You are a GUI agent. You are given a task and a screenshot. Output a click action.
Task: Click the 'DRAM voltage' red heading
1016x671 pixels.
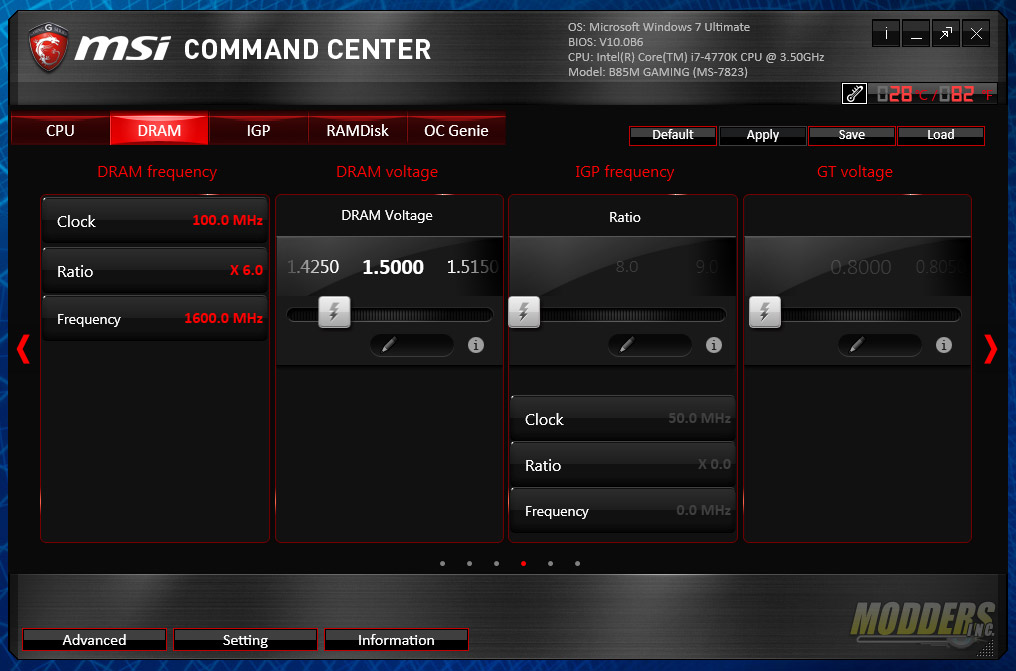point(387,172)
